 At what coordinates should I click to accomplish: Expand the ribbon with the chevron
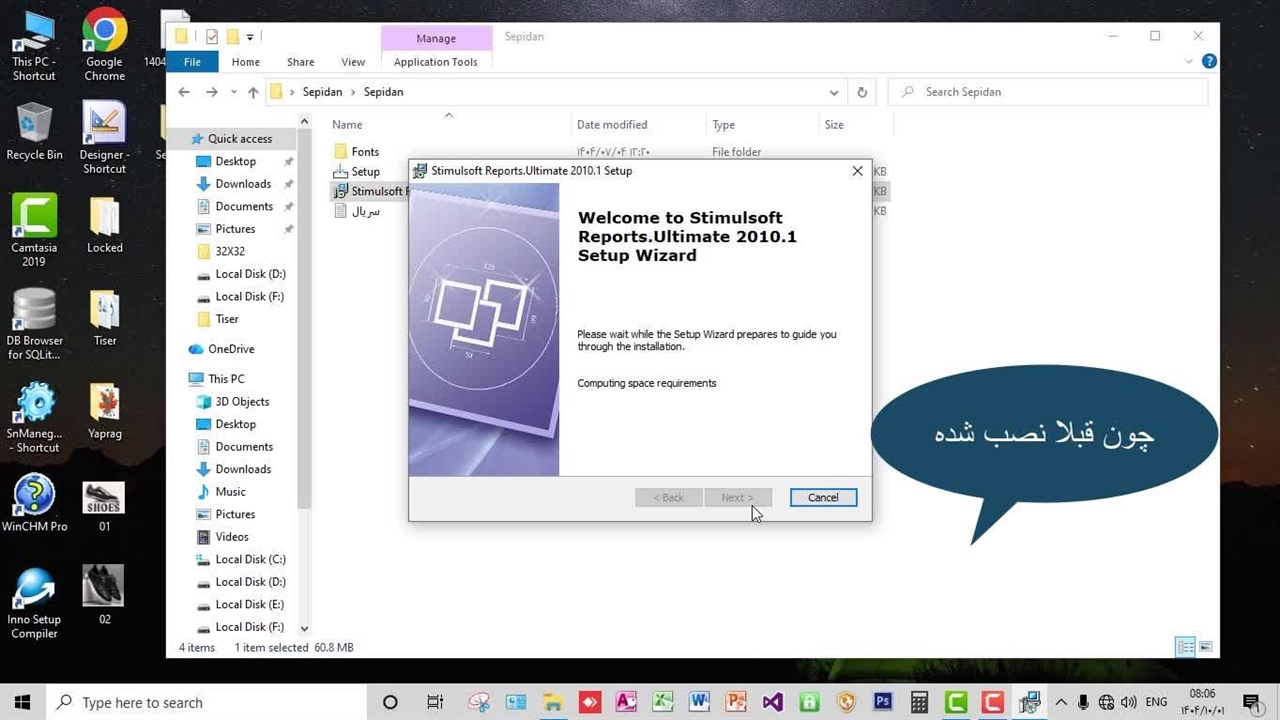1189,62
